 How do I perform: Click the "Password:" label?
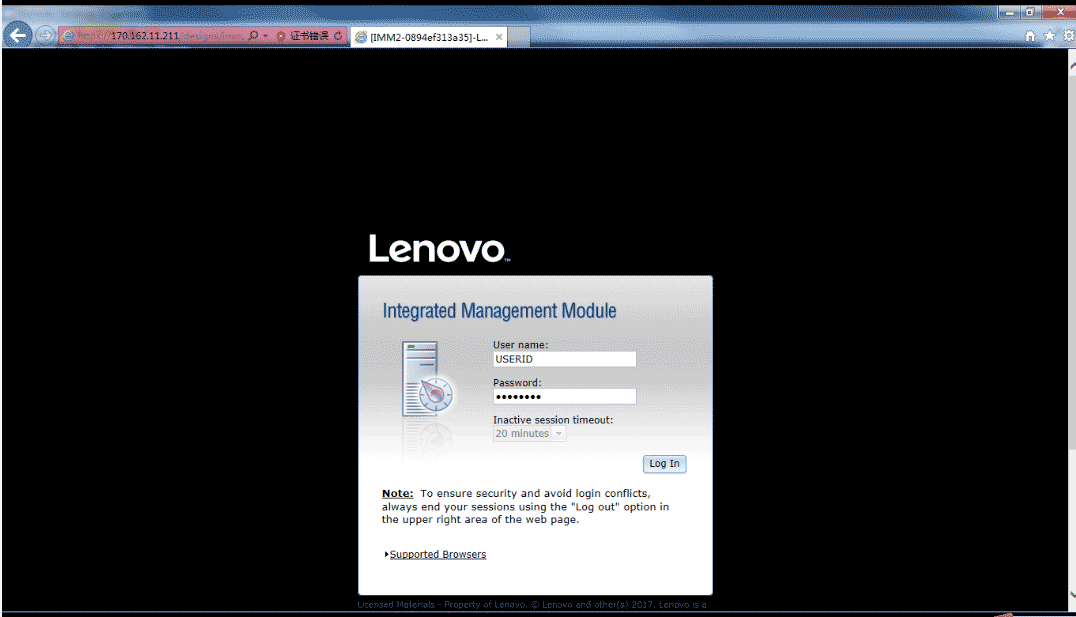(517, 382)
